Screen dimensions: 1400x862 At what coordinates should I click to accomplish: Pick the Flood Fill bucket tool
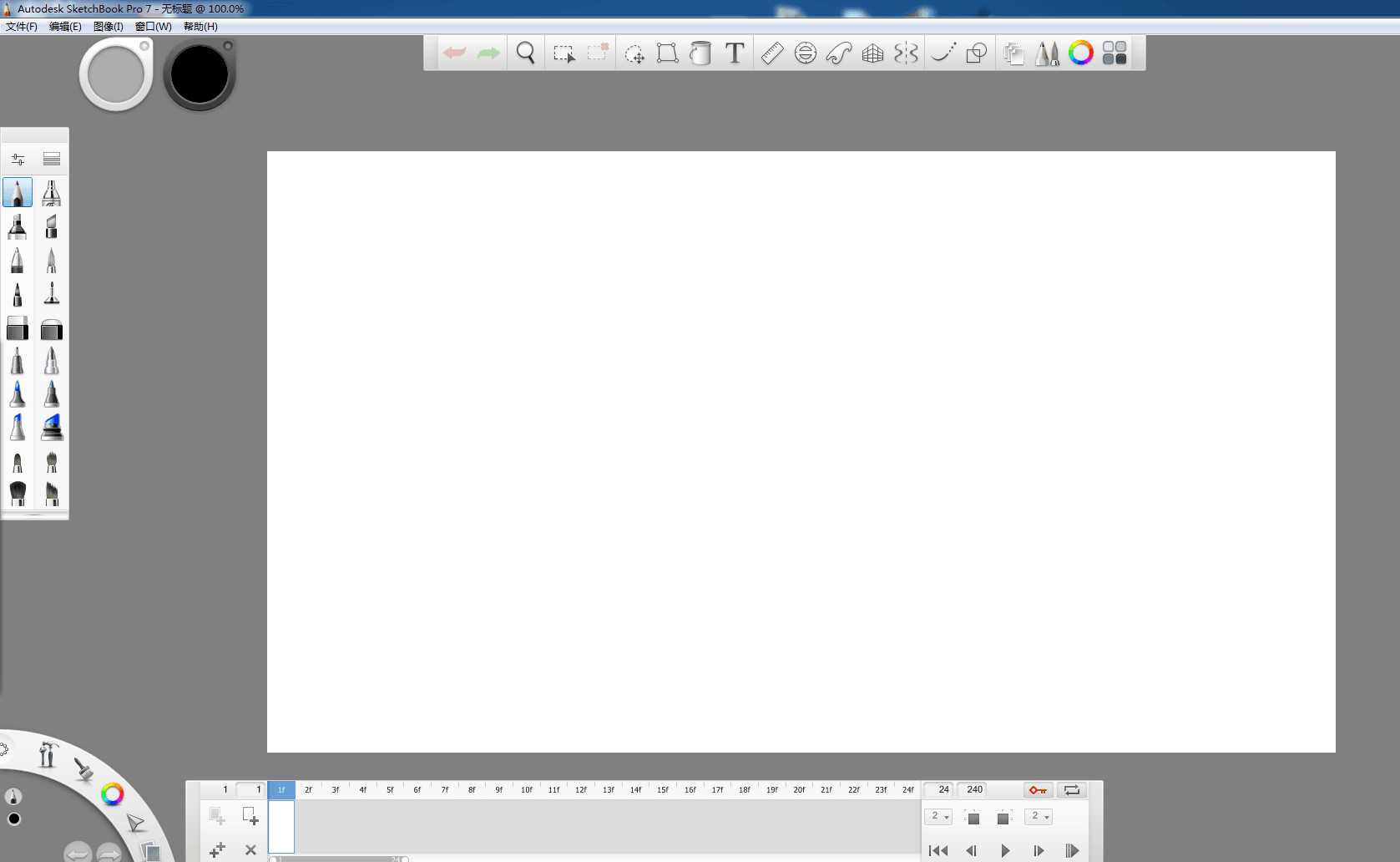click(x=700, y=53)
